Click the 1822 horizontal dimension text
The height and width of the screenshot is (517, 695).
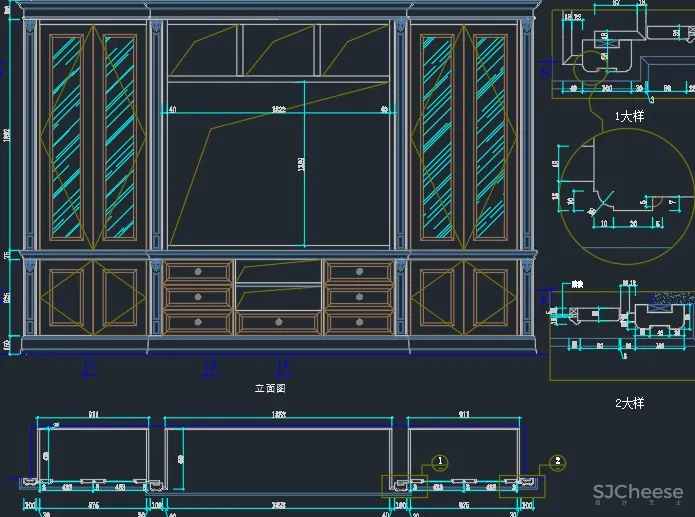click(x=278, y=109)
